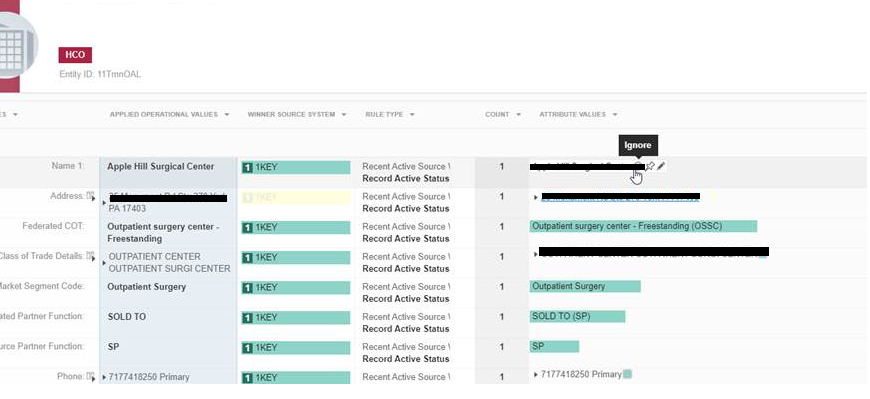Click the SOLD TO operational value
The height and width of the screenshot is (399, 870).
coord(127,317)
